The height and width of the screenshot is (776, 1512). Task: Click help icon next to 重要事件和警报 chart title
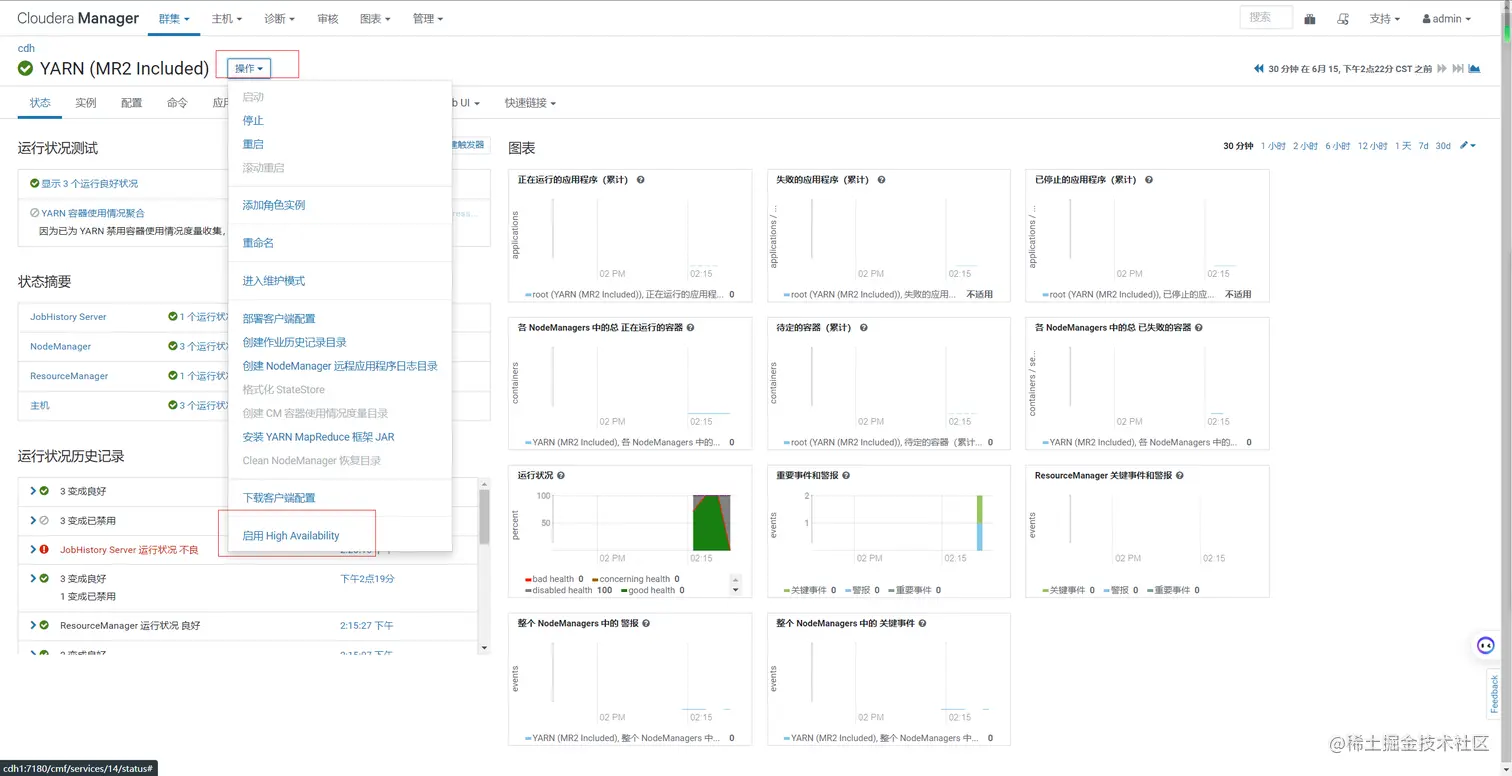pos(846,476)
